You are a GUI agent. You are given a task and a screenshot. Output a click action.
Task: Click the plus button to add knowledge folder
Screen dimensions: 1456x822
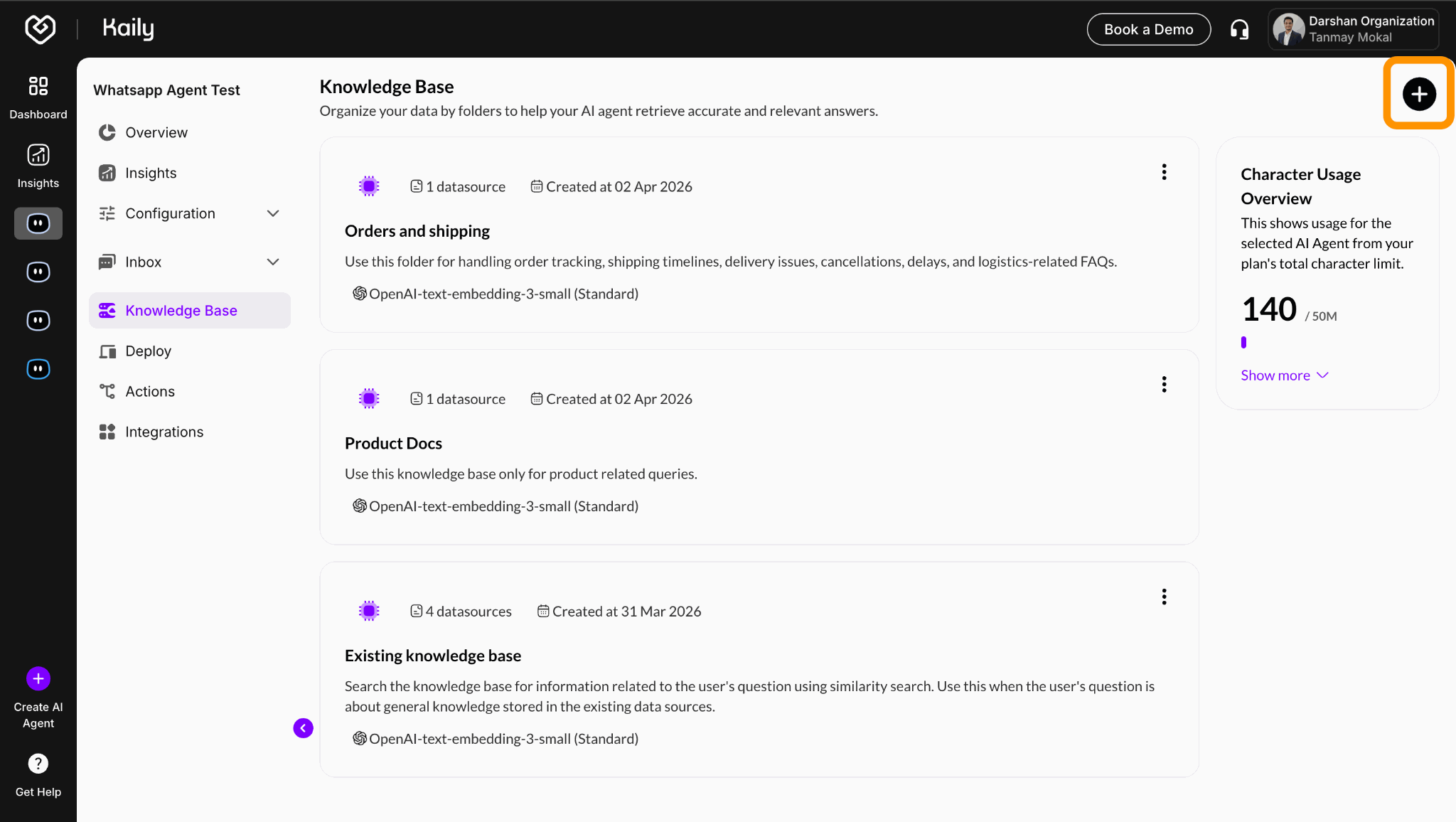pos(1419,94)
